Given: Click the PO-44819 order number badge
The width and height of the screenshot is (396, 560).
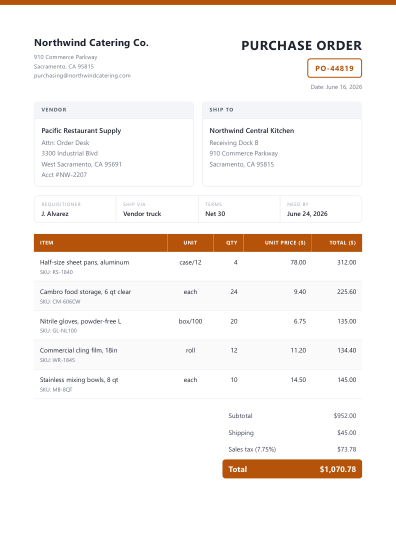Looking at the screenshot, I should 334,68.
